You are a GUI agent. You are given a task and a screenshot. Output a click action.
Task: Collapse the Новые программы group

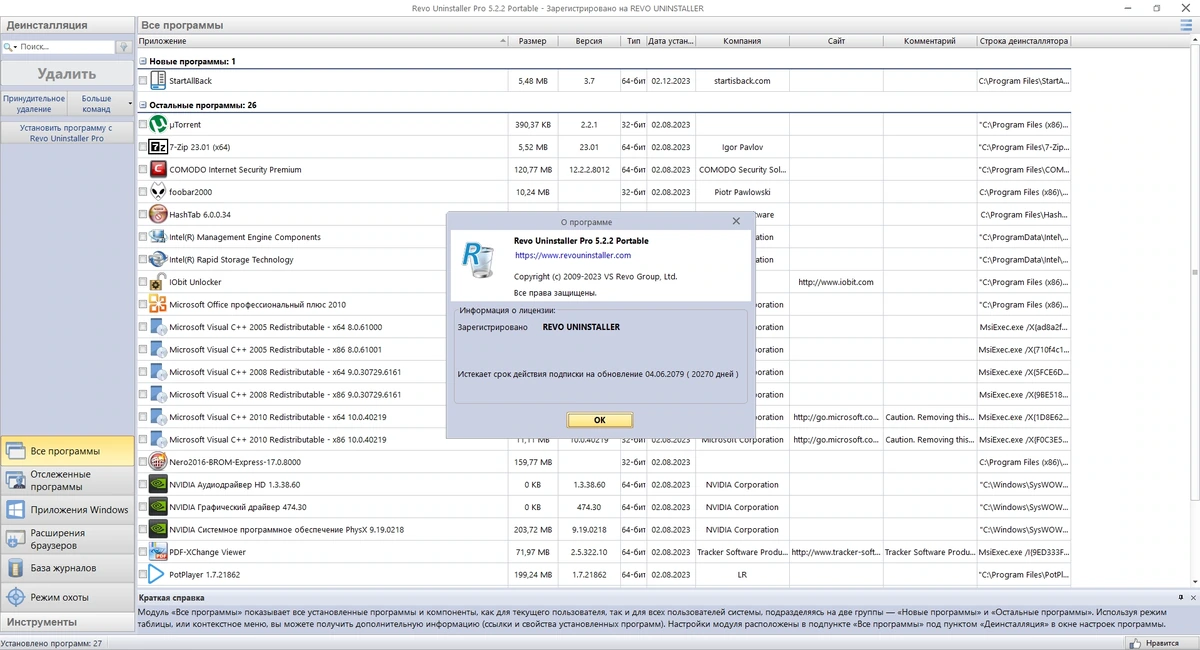coord(143,61)
